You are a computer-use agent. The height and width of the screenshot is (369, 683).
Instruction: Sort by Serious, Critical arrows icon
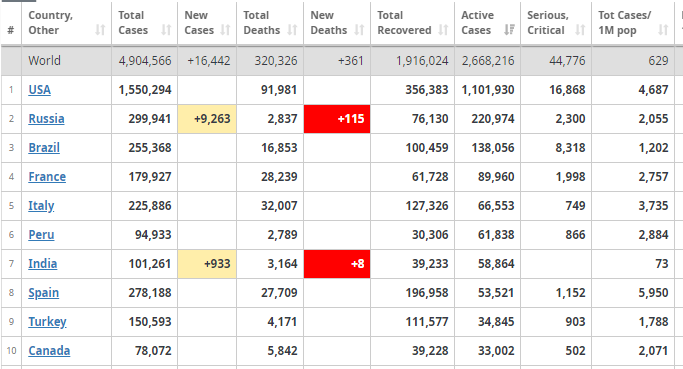click(580, 30)
